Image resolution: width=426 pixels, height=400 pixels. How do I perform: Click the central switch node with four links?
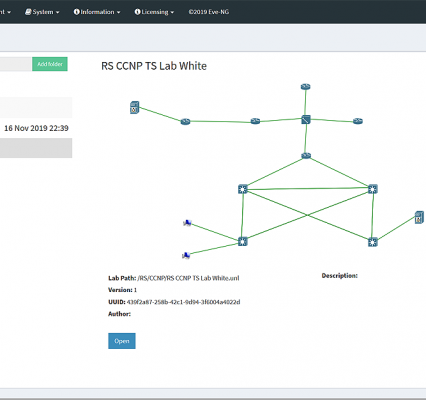[x=306, y=119]
